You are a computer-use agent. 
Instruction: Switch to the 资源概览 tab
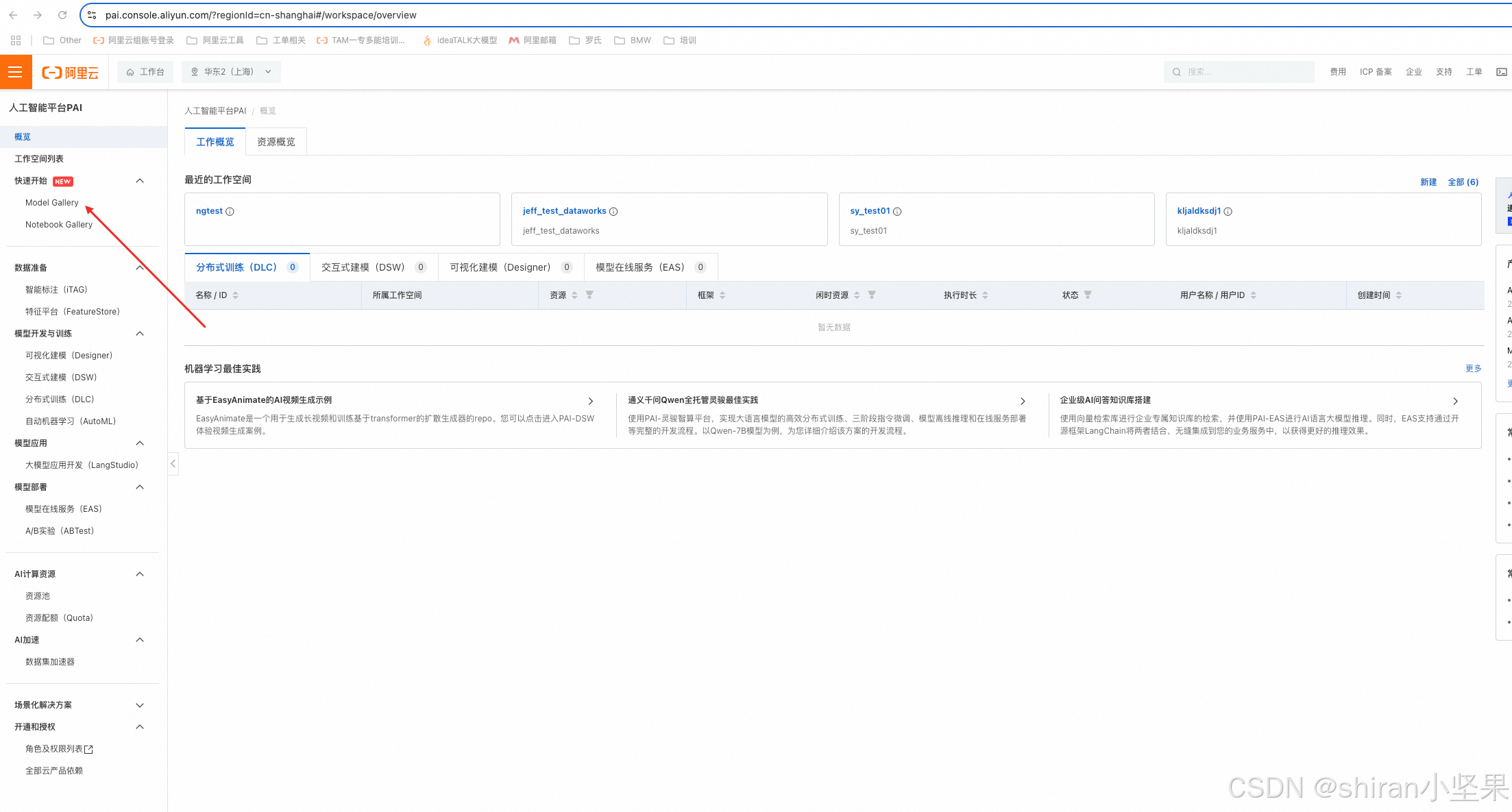coord(276,142)
